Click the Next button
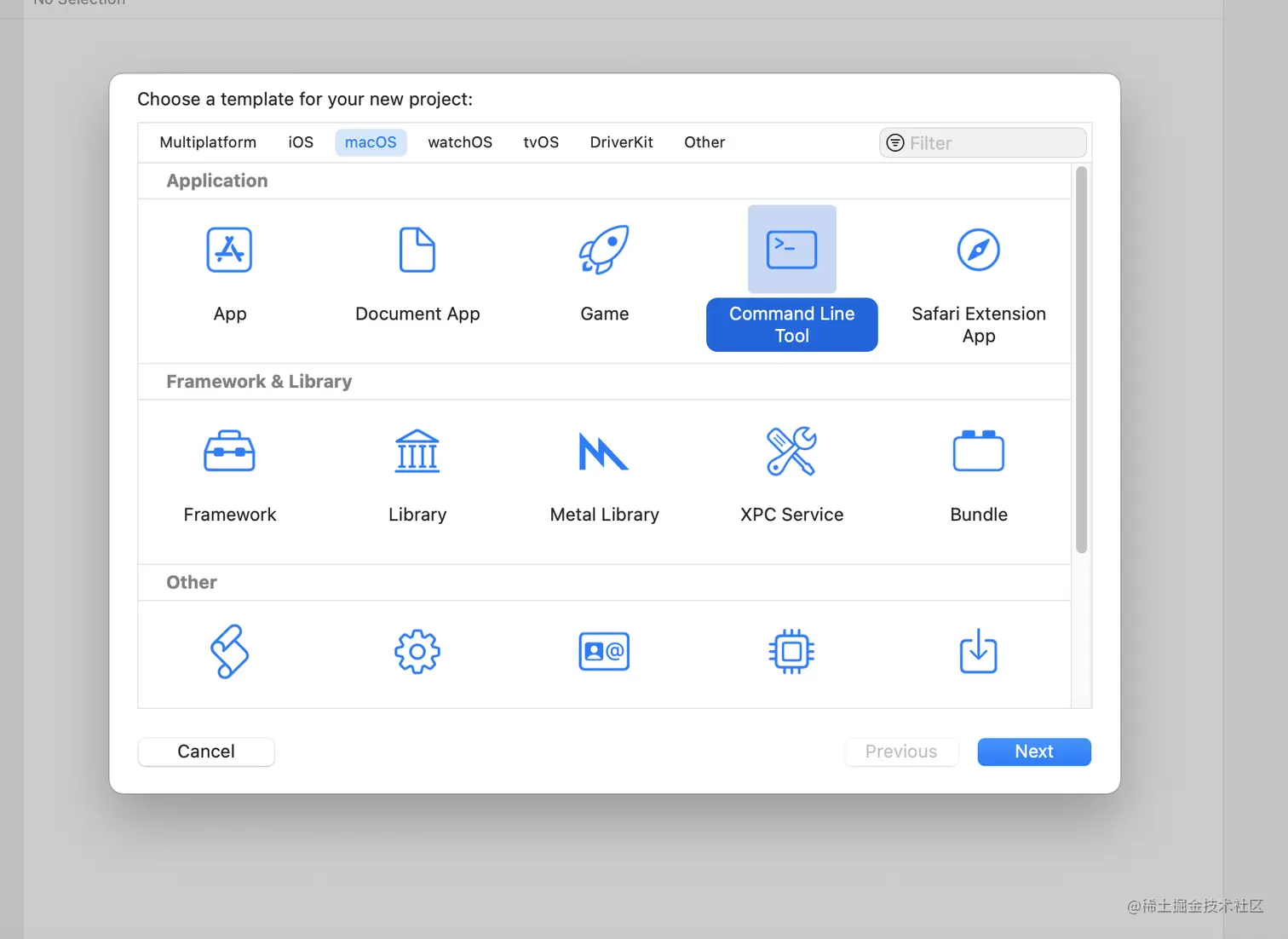Image resolution: width=1288 pixels, height=939 pixels. pos(1034,752)
